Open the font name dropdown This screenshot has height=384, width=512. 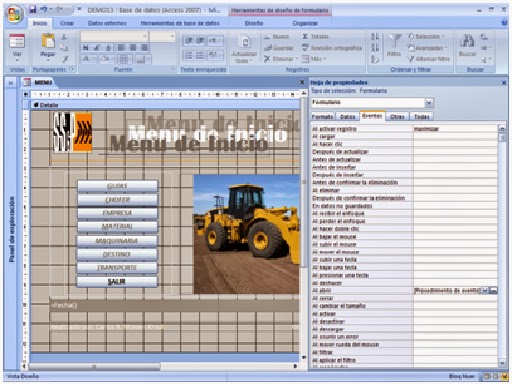point(144,36)
